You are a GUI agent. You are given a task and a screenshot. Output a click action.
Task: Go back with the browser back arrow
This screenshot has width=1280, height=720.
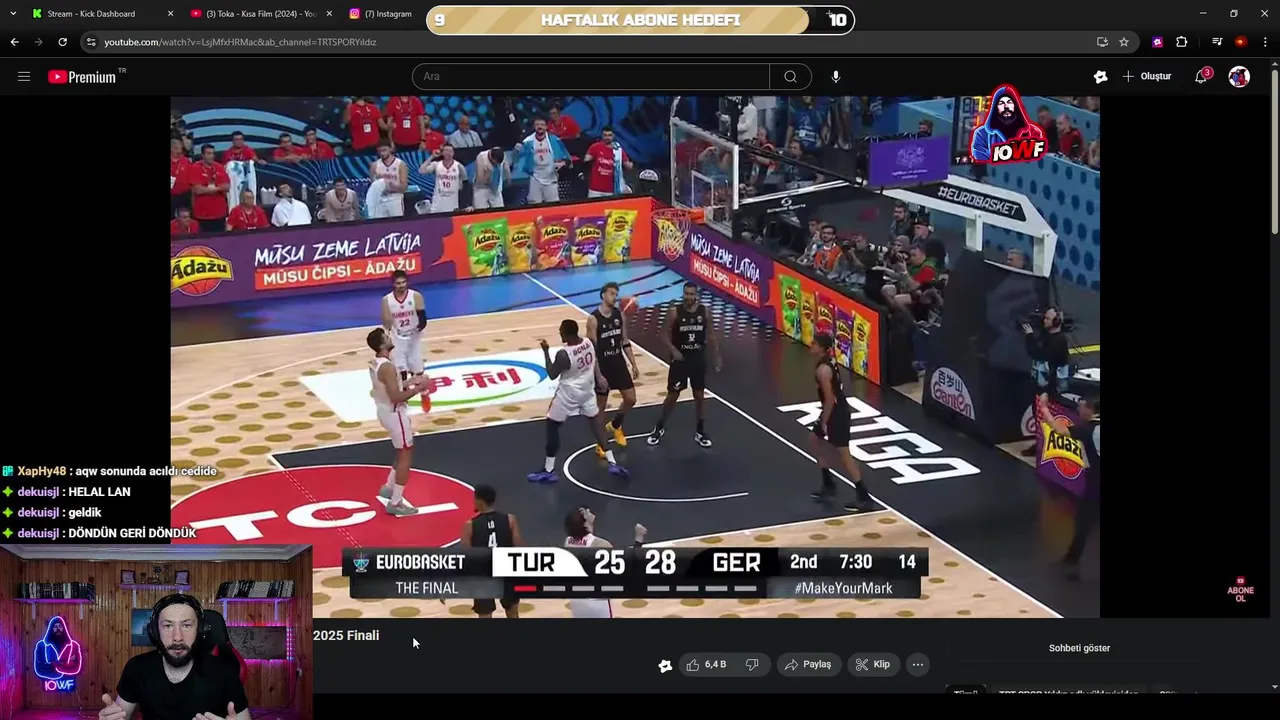coord(14,42)
